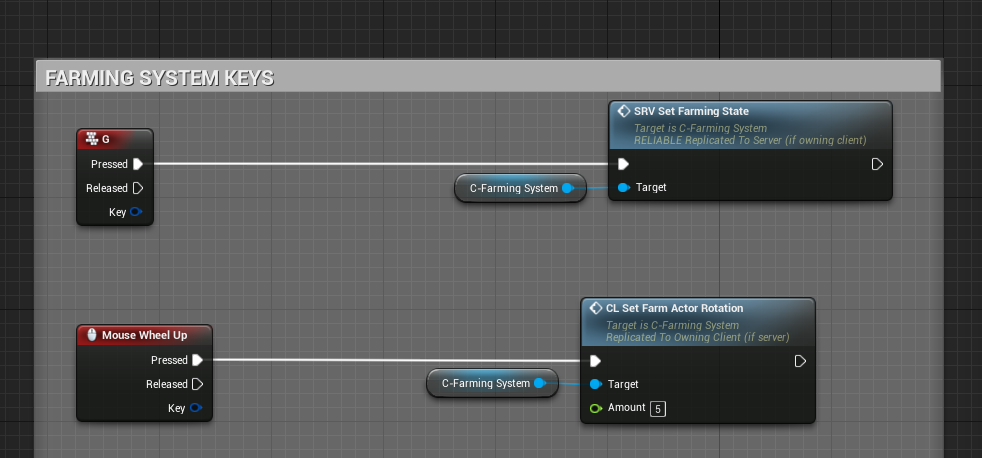
Task: Click SRV Set Farming State output exec pin
Action: [x=877, y=164]
